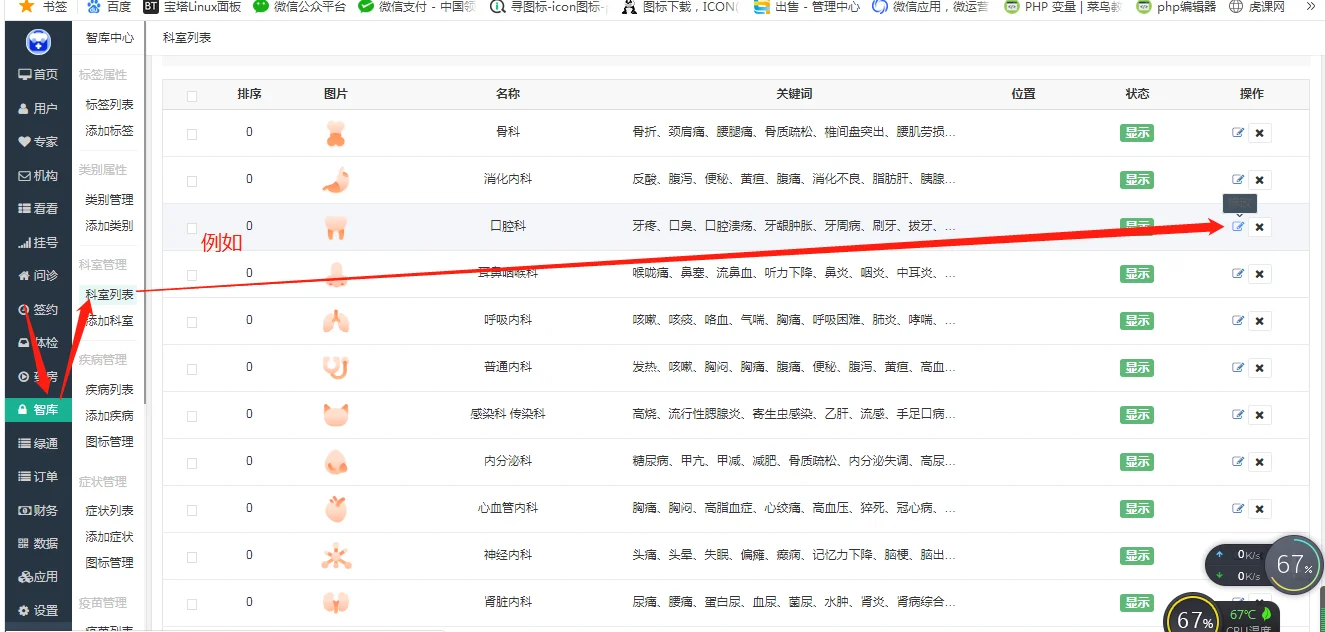This screenshot has height=632, width=1325.
Task: Edit the 骨科 department row
Action: point(1238,133)
